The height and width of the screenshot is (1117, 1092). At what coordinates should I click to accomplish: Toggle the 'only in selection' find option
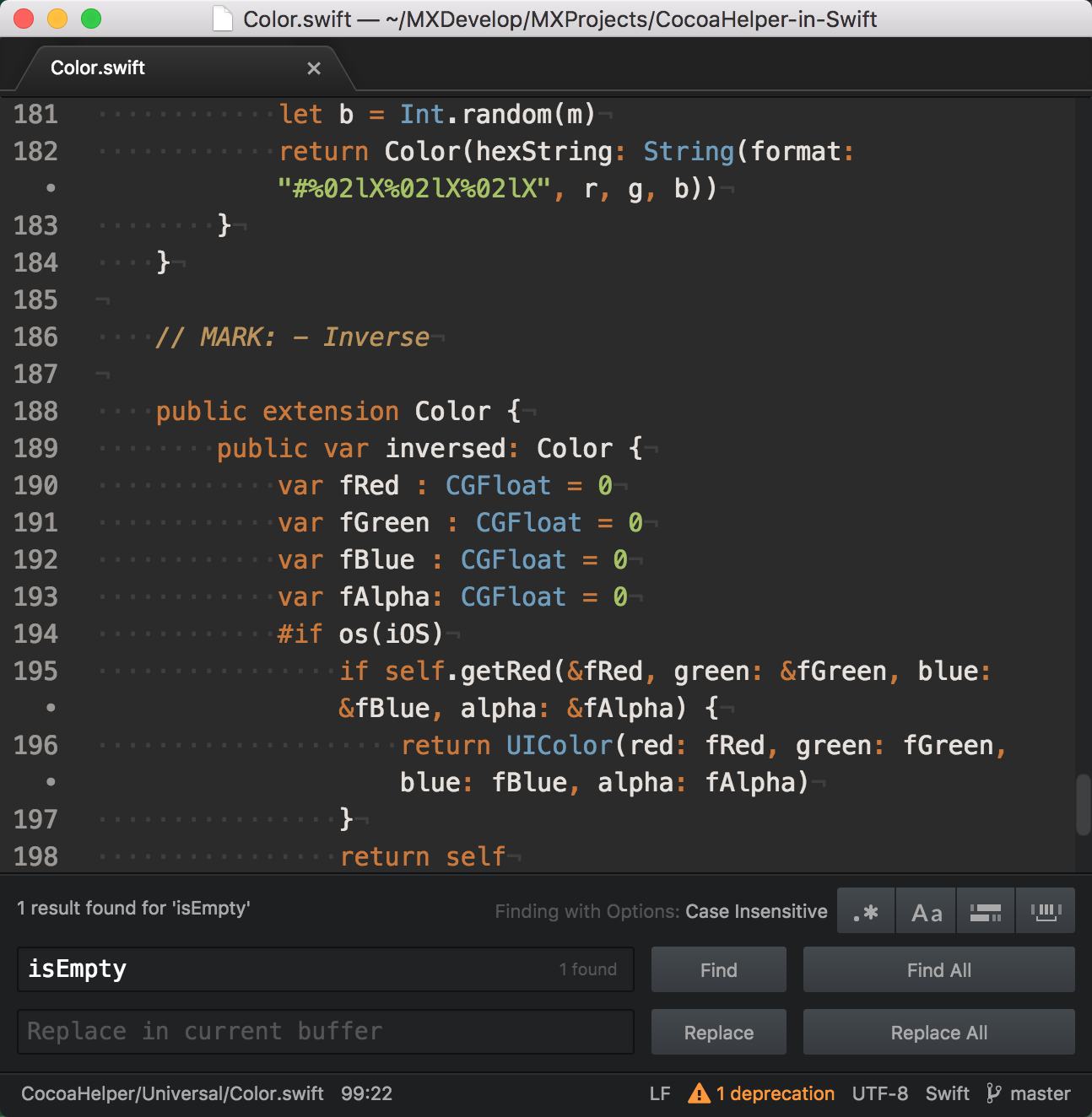tap(986, 911)
